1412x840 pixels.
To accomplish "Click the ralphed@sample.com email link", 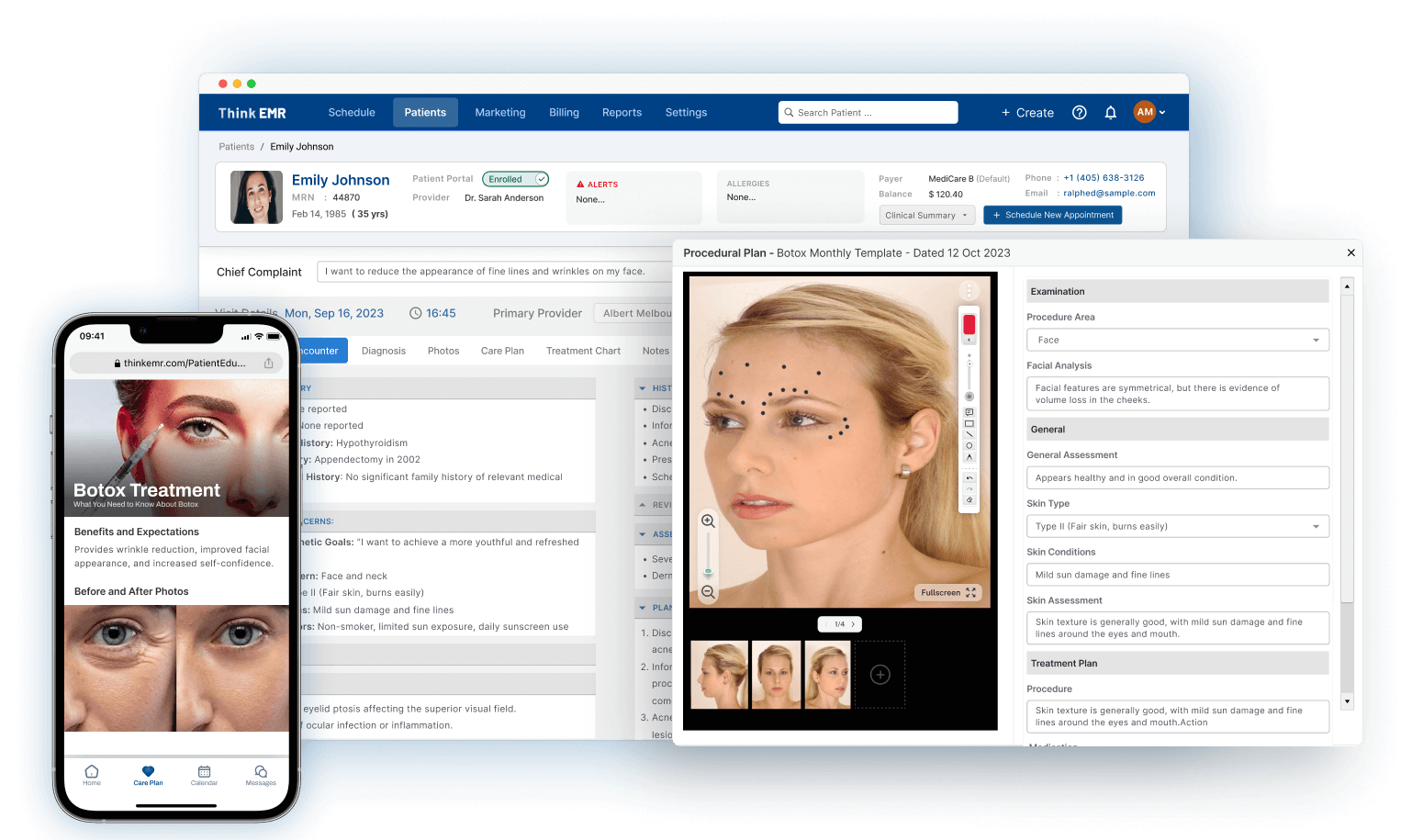I will [x=1109, y=193].
